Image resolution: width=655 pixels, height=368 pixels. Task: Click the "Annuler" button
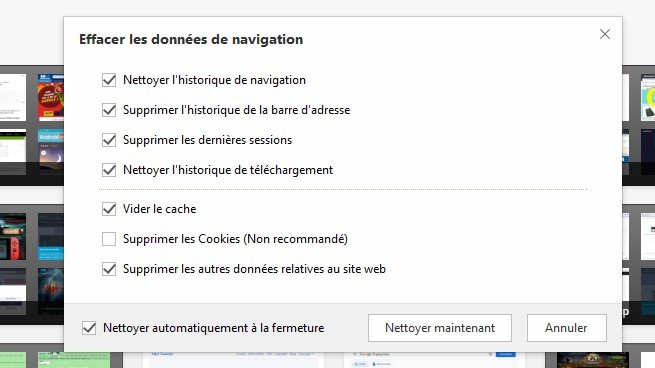click(566, 328)
